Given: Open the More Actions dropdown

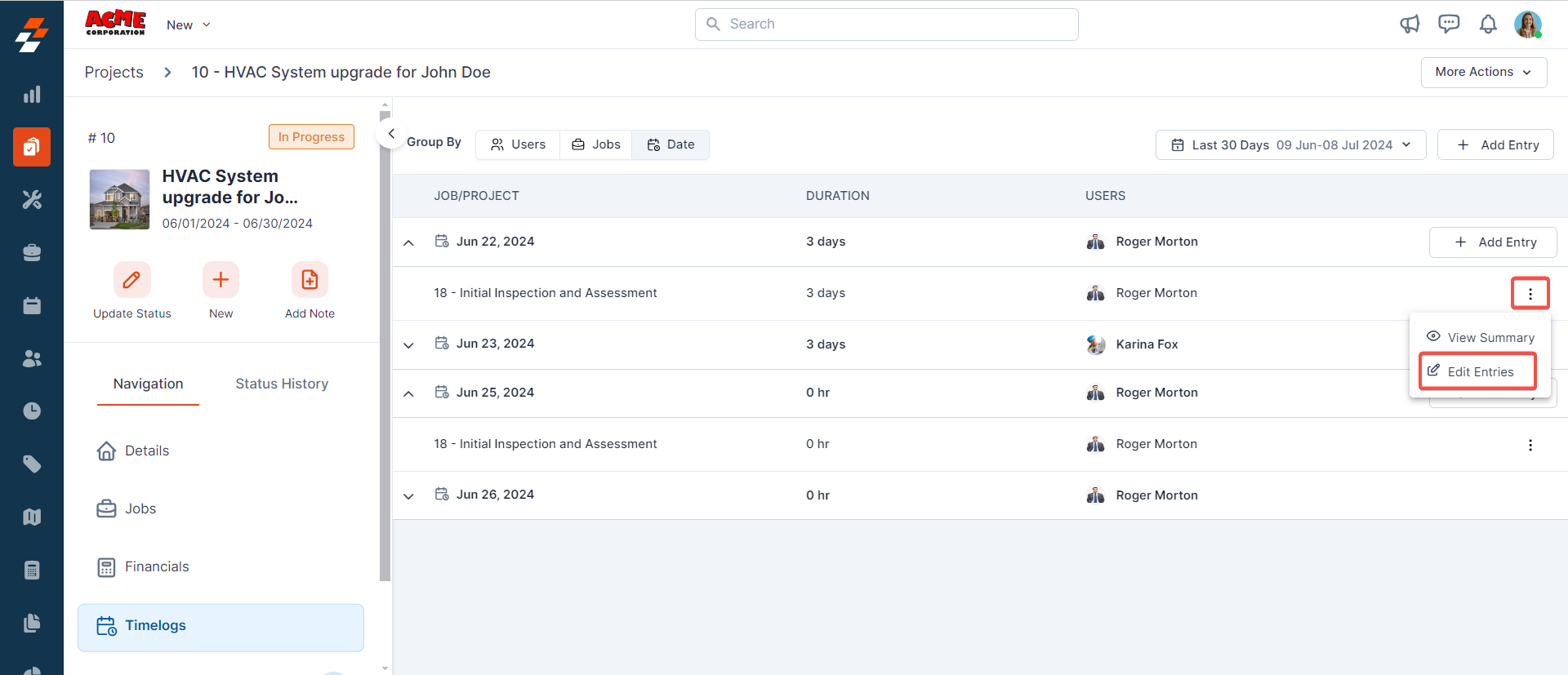Looking at the screenshot, I should (x=1483, y=72).
